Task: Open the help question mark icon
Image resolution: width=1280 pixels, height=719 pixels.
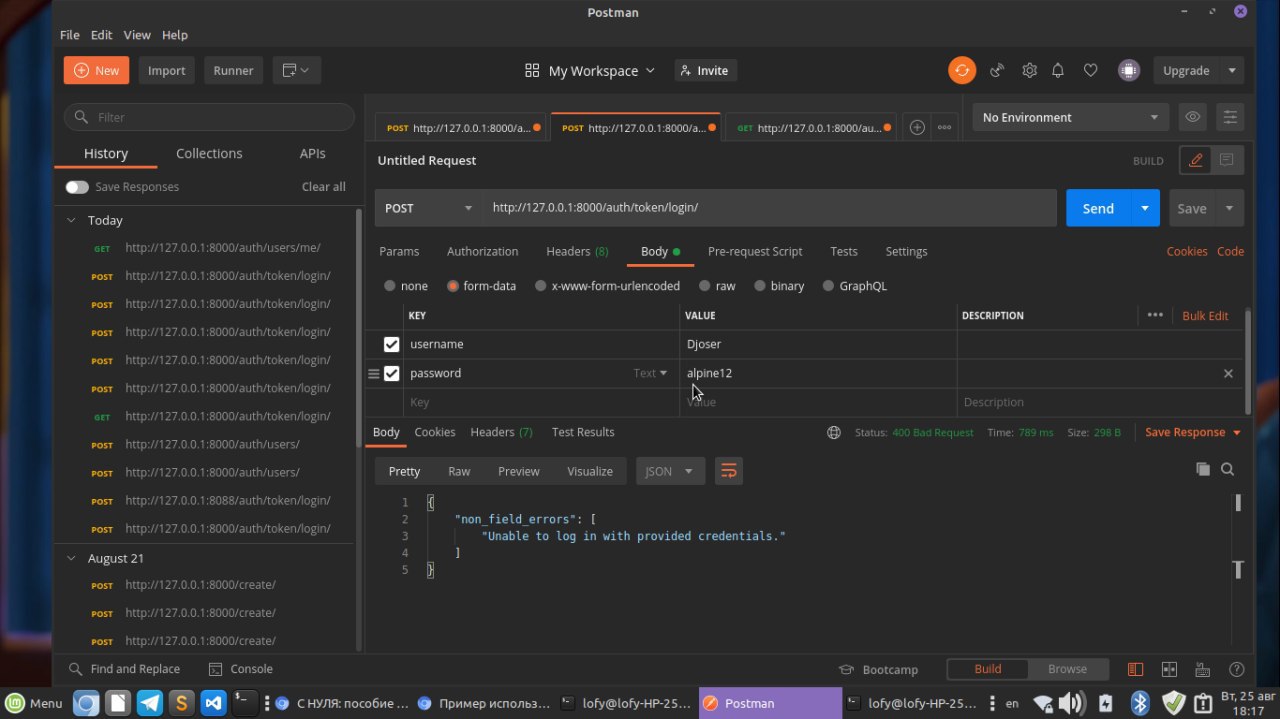Action: (x=1237, y=669)
